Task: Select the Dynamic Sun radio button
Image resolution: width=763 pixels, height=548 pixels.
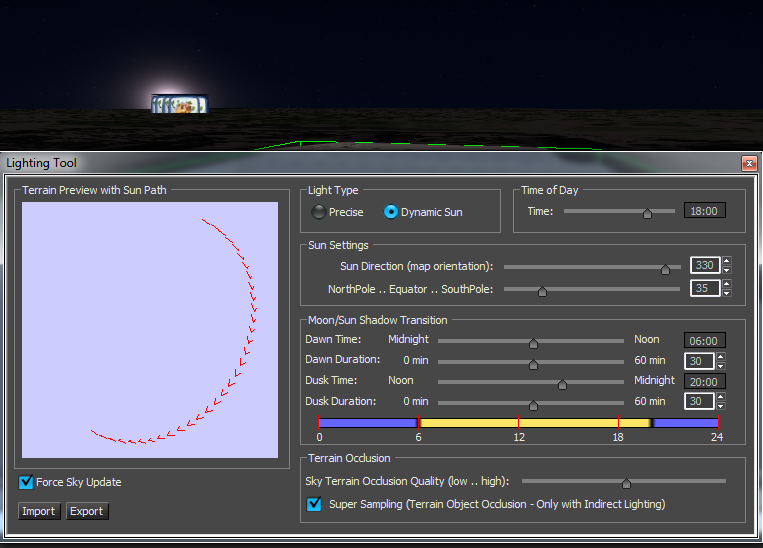Action: (x=391, y=212)
